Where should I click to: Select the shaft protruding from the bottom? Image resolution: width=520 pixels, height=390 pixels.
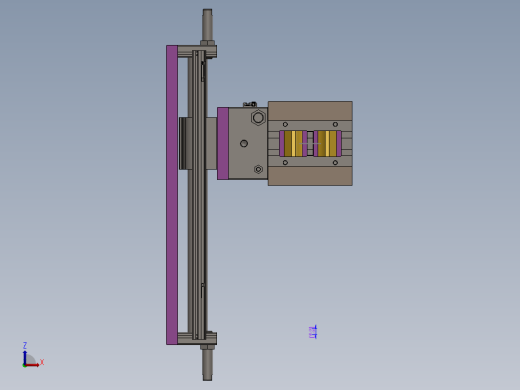point(207,364)
